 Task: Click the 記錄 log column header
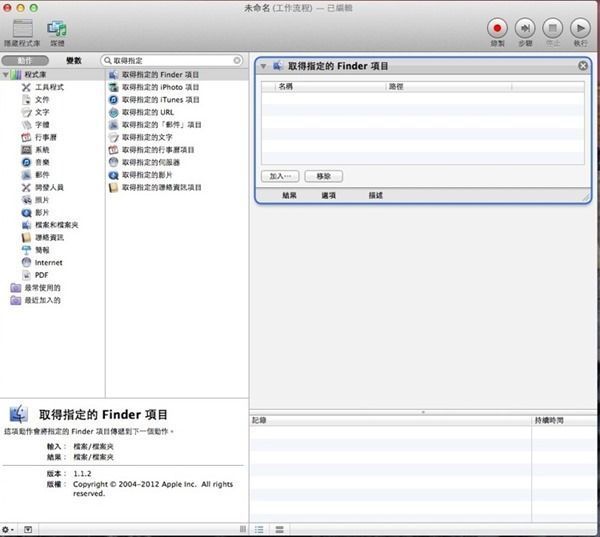390,421
